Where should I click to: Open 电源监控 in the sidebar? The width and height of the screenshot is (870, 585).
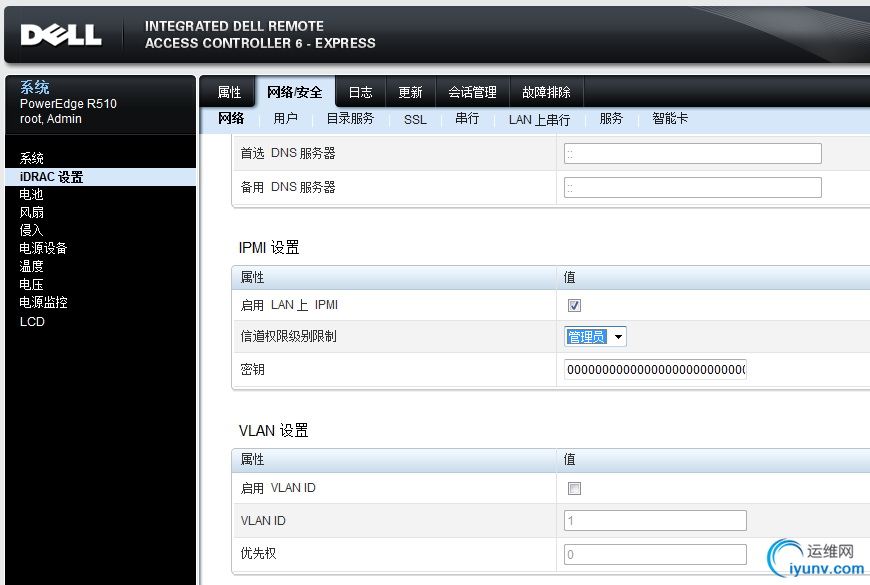pyautogui.click(x=43, y=302)
